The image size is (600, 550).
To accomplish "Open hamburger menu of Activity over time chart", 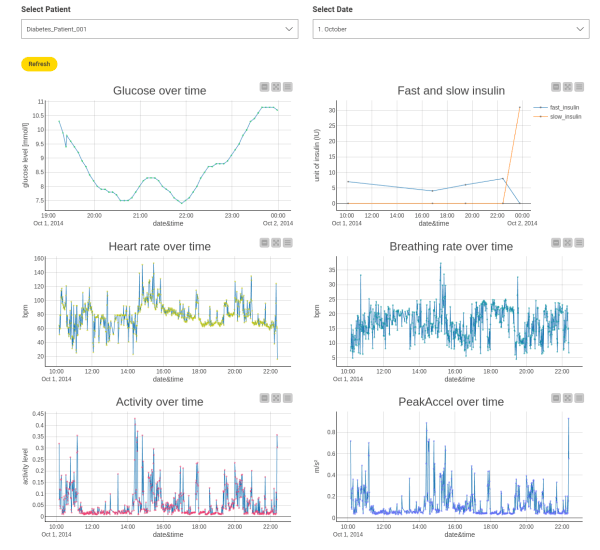I will [x=288, y=398].
